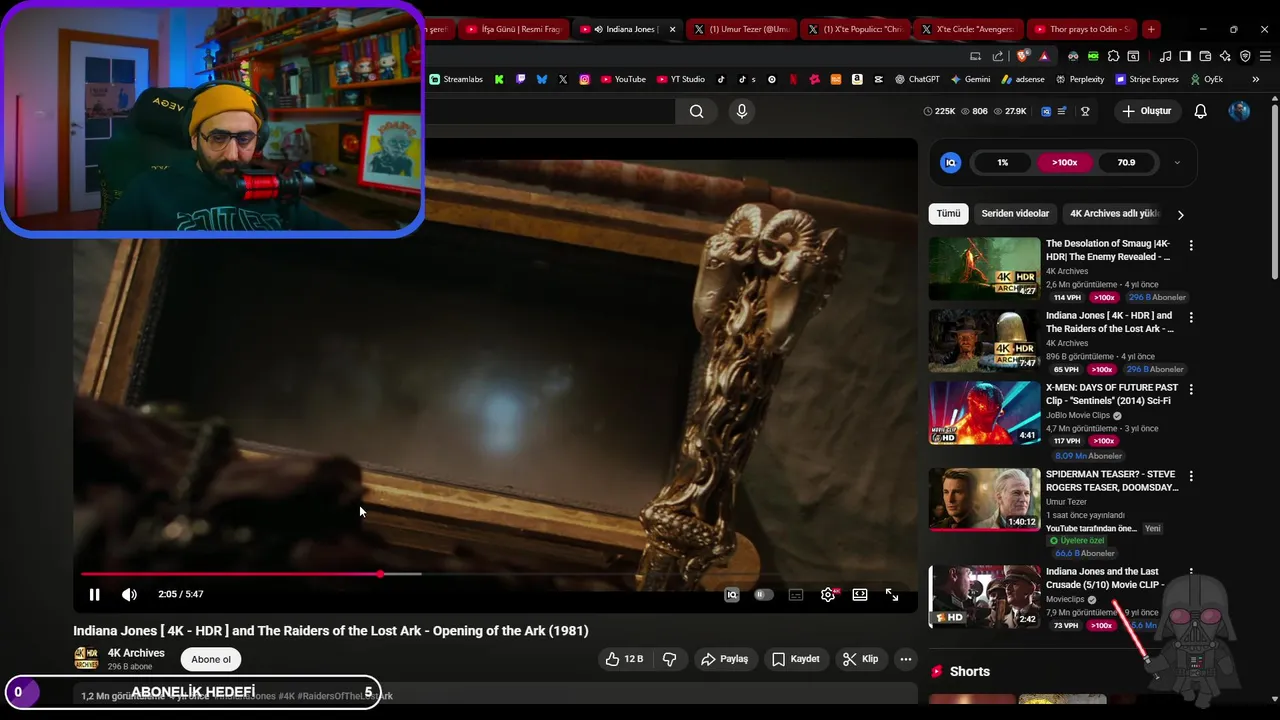Switch to the İfşa Günü browser tab
Viewport: 1280px width, 720px height.
pos(514,29)
